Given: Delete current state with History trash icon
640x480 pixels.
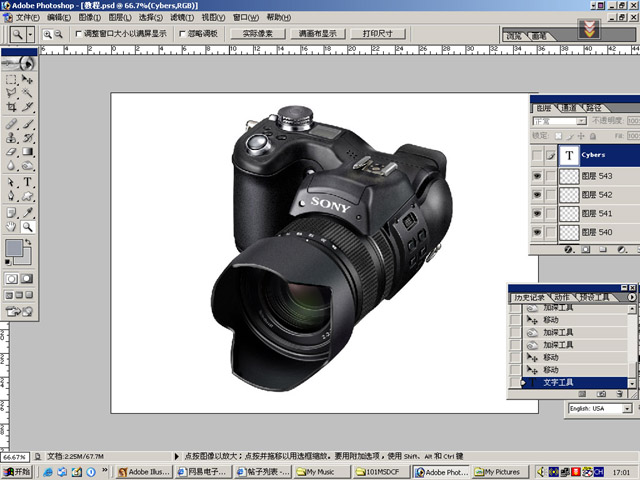Looking at the screenshot, I should pos(620,394).
